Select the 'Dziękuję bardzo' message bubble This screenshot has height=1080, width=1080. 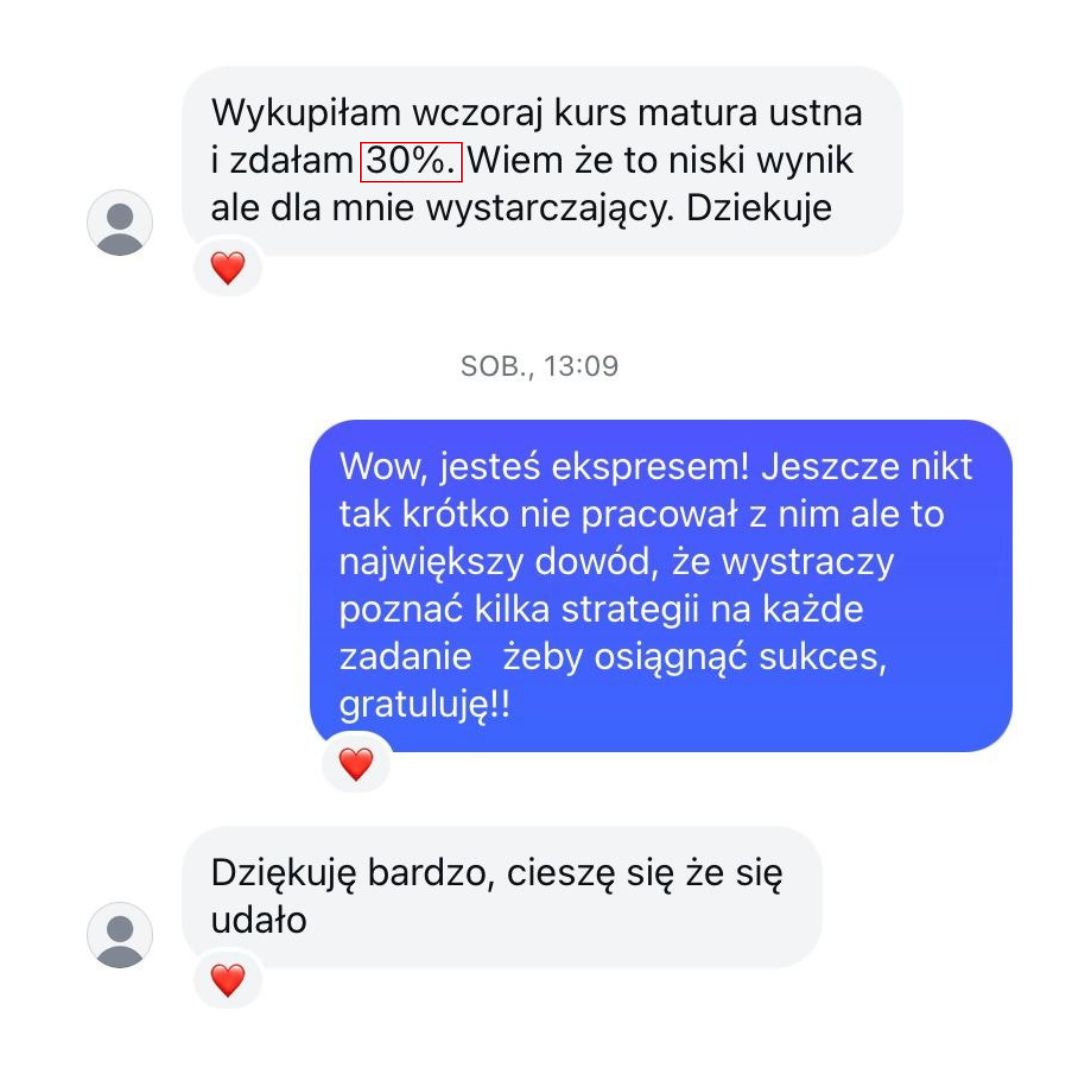(501, 897)
